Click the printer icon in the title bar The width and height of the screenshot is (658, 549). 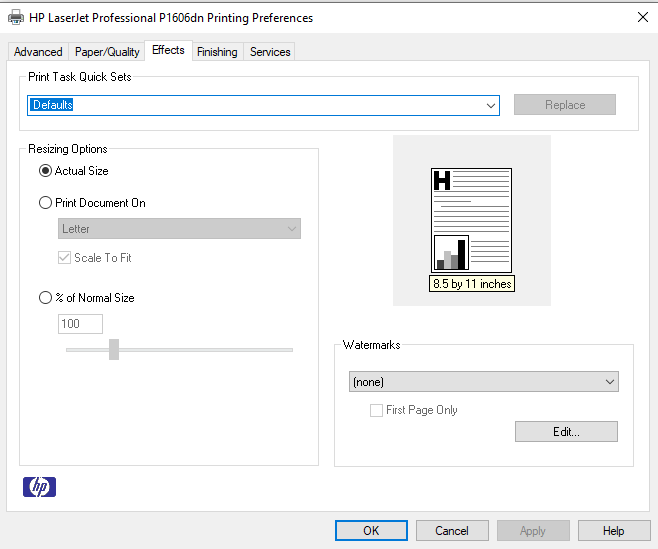[x=16, y=18]
